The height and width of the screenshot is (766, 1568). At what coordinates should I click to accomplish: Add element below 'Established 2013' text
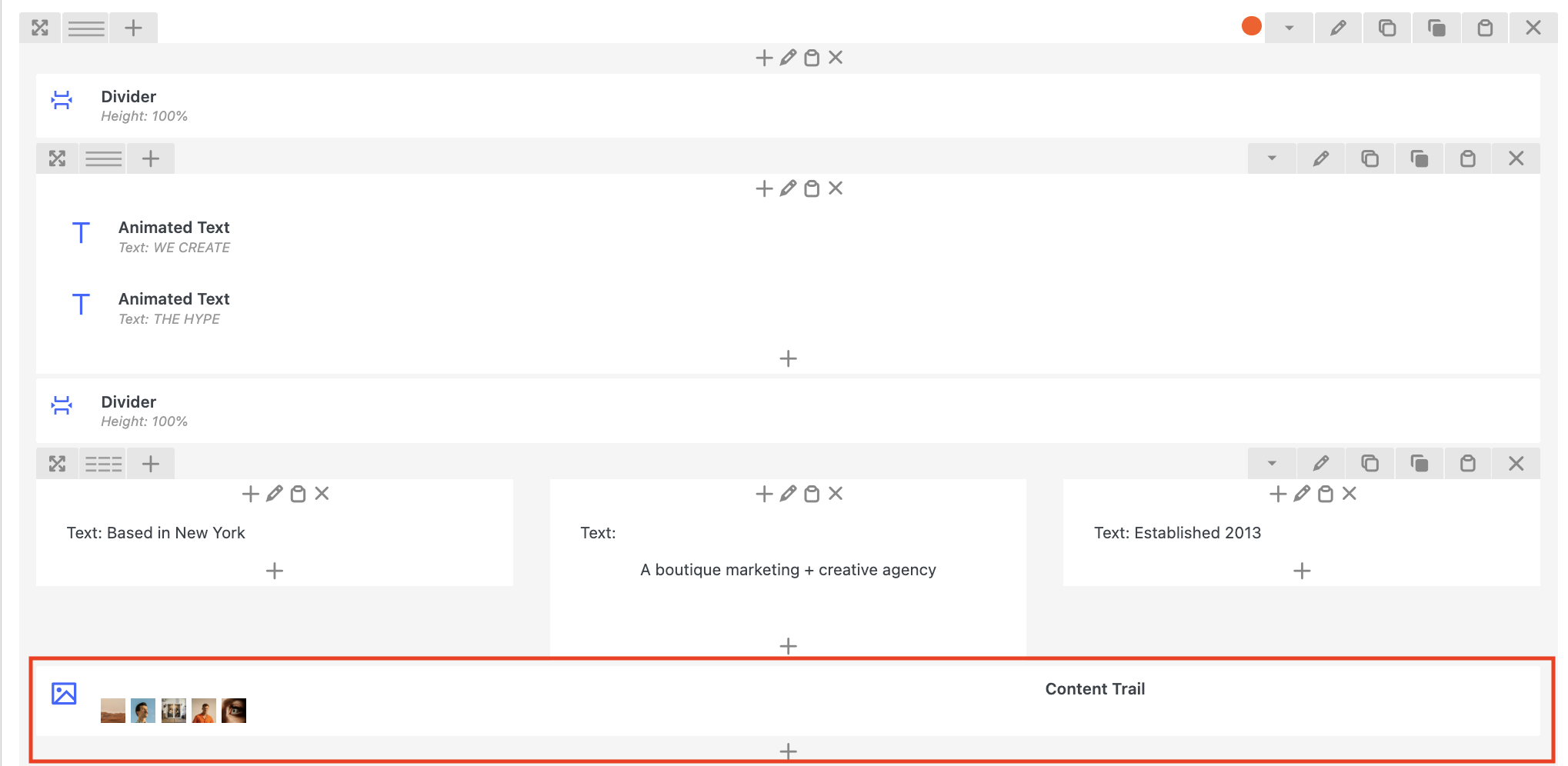point(1302,571)
